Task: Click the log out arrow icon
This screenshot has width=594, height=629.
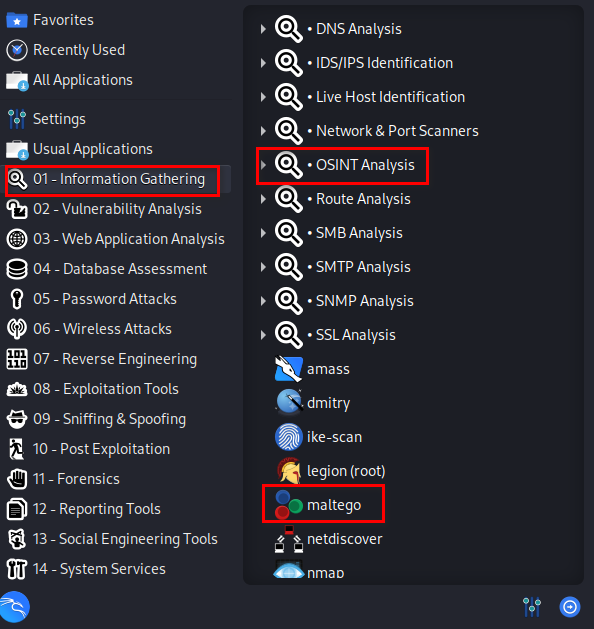Action: pyautogui.click(x=570, y=607)
